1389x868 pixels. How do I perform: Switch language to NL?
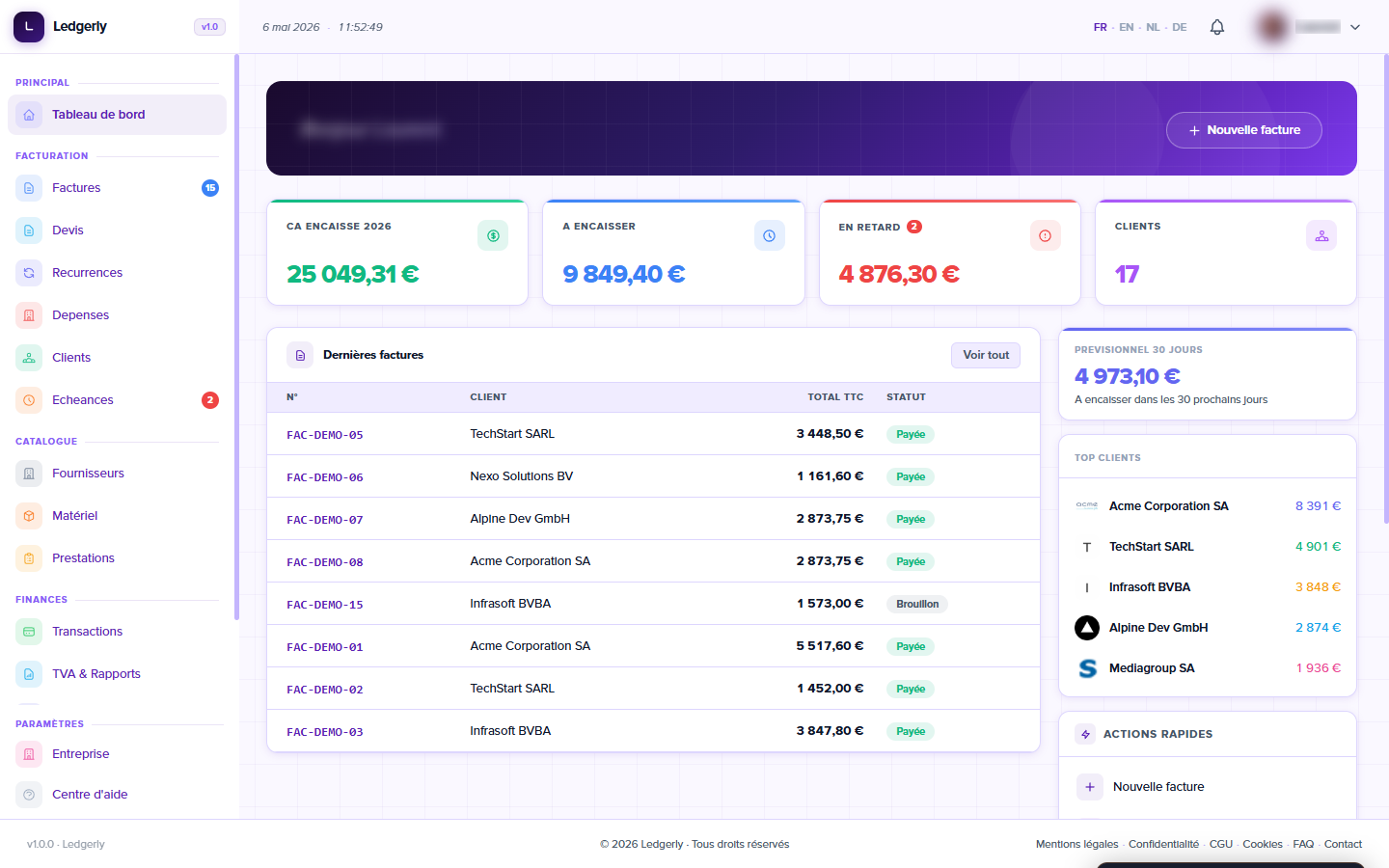[x=1153, y=27]
